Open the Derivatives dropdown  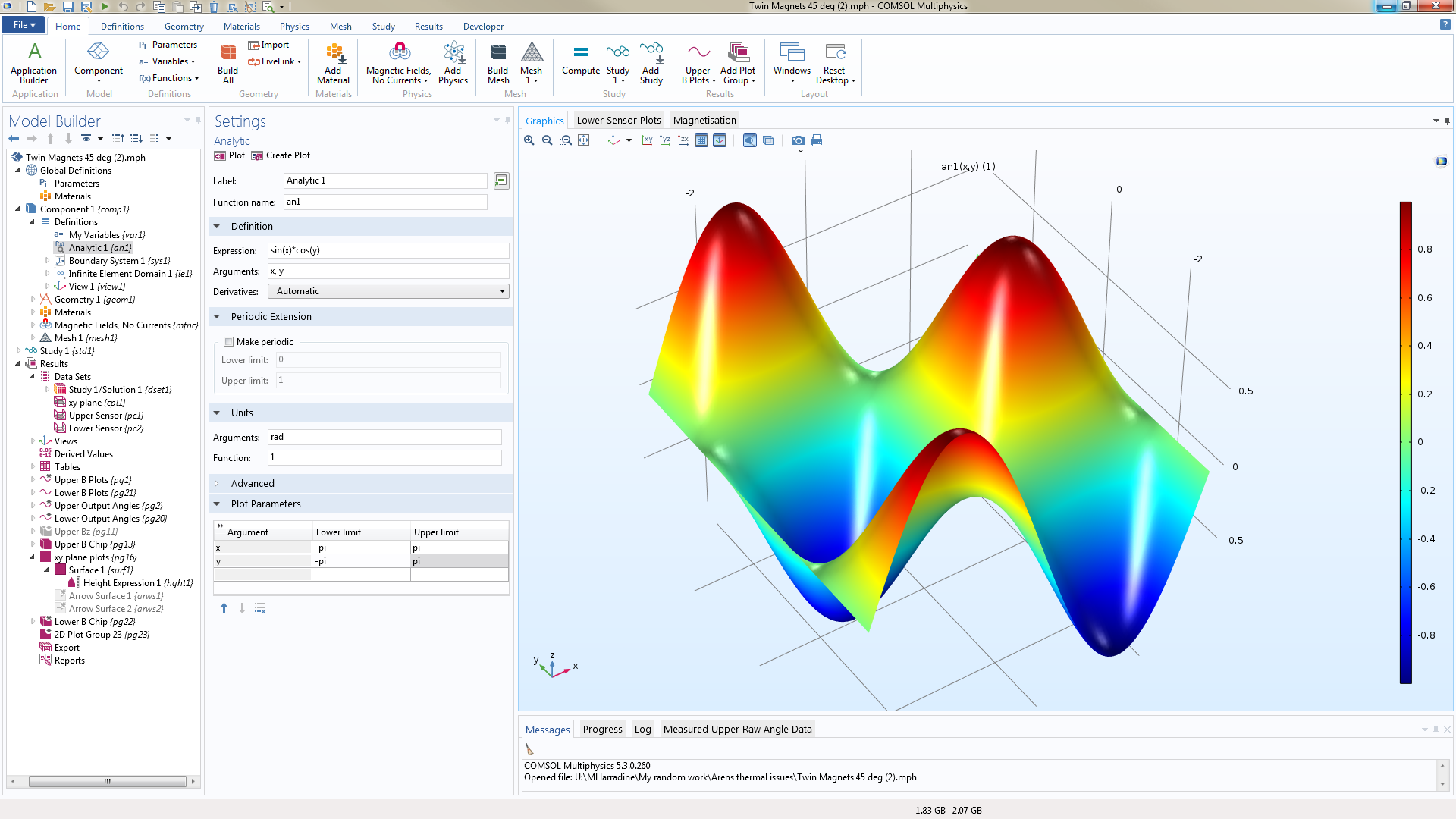click(x=388, y=291)
